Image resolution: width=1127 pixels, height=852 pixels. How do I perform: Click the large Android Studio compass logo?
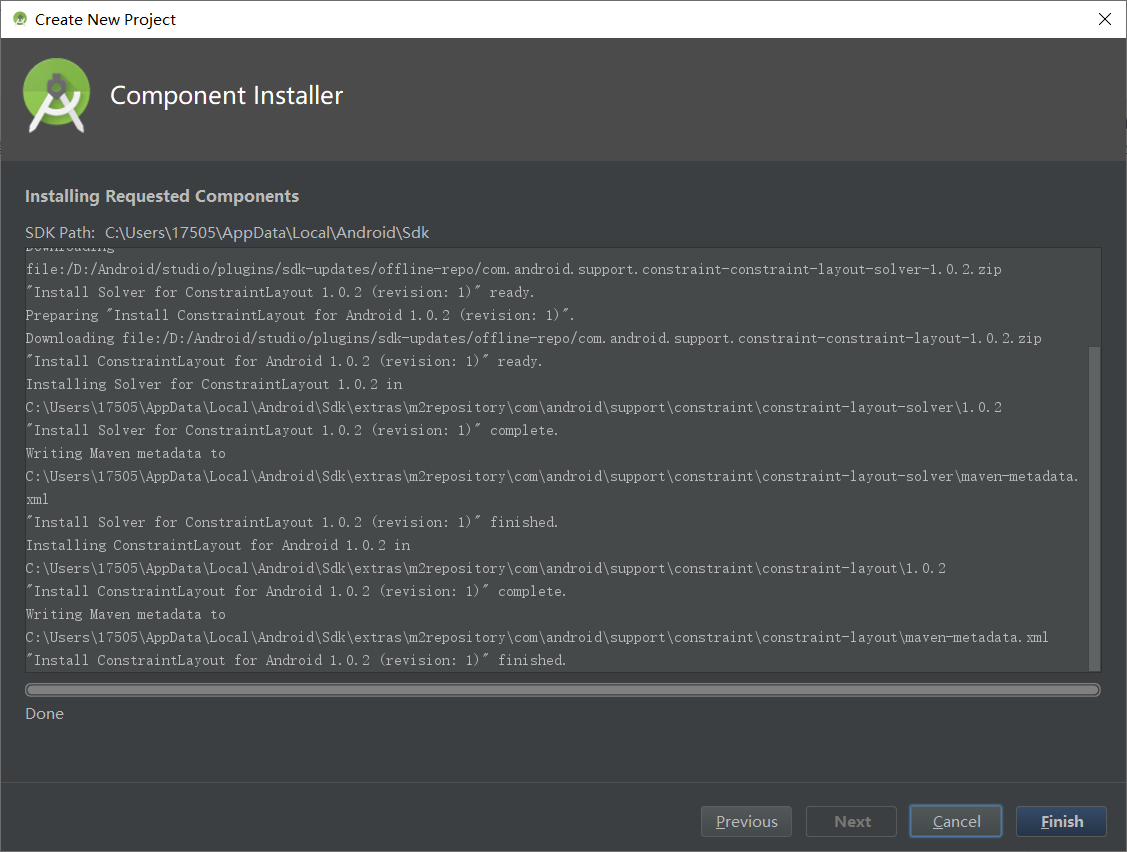click(x=56, y=97)
